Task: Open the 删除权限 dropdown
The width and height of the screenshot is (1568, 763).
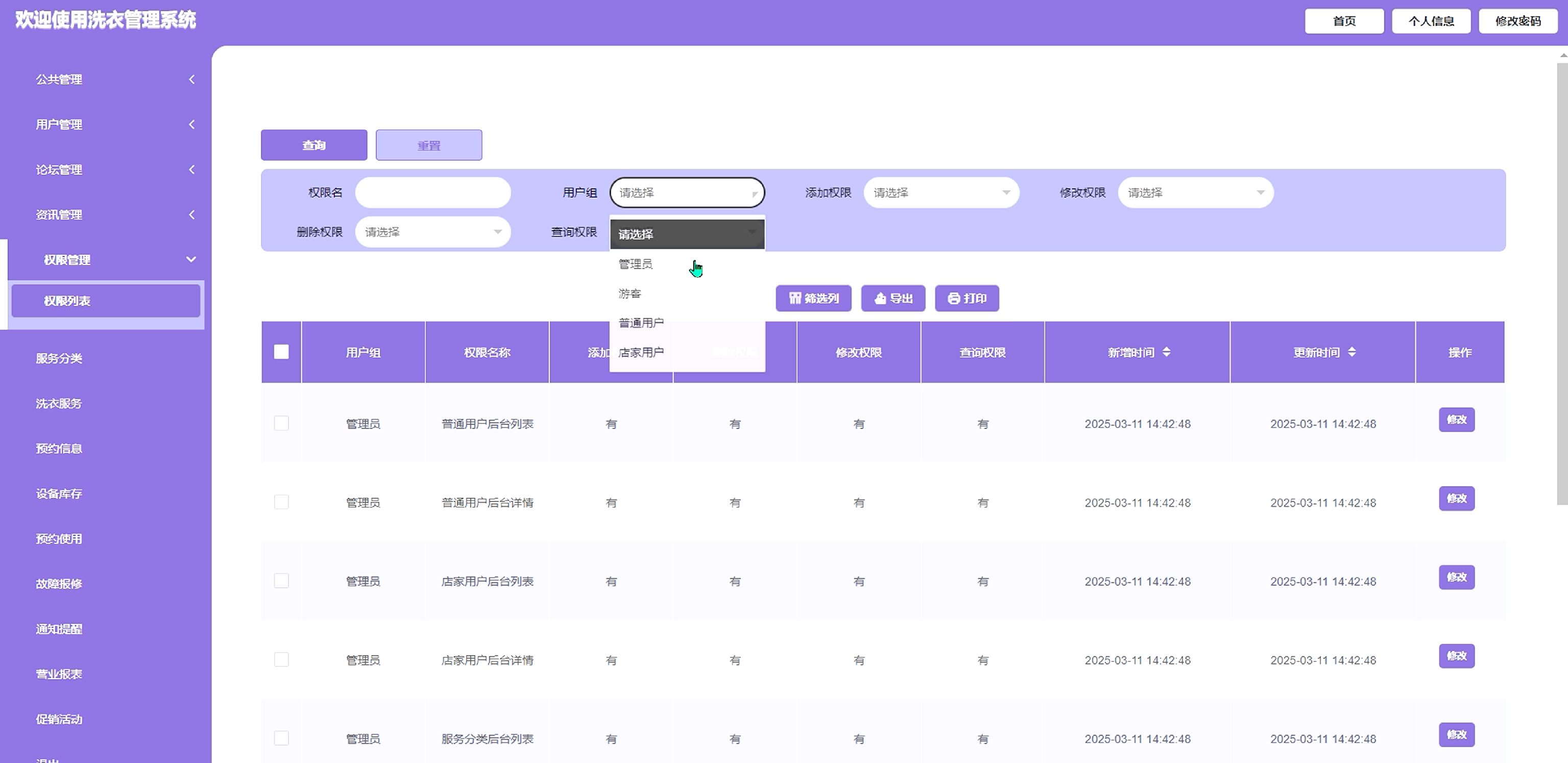Action: pos(433,232)
